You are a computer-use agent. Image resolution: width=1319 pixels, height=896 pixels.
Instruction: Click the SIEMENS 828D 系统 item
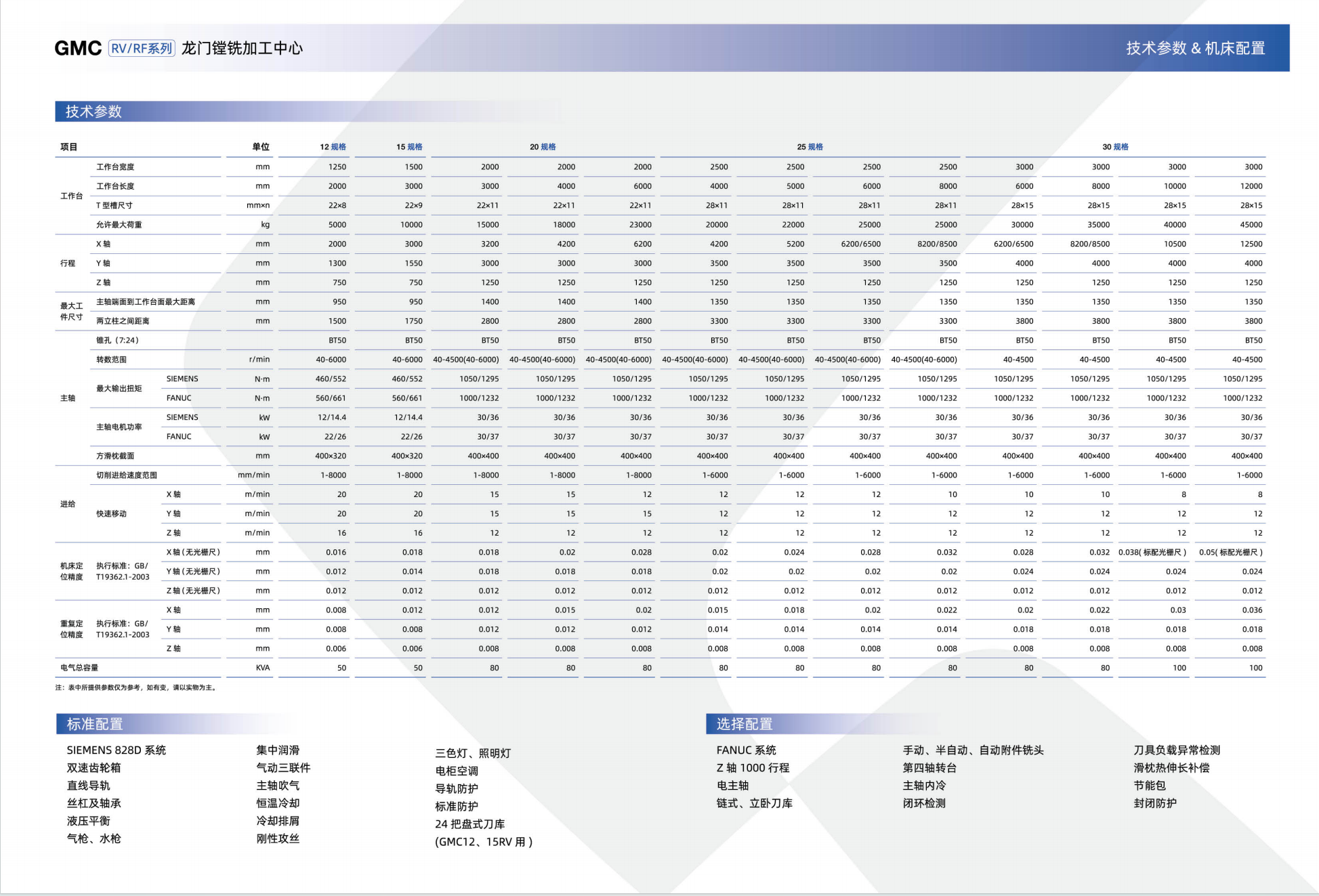[116, 750]
